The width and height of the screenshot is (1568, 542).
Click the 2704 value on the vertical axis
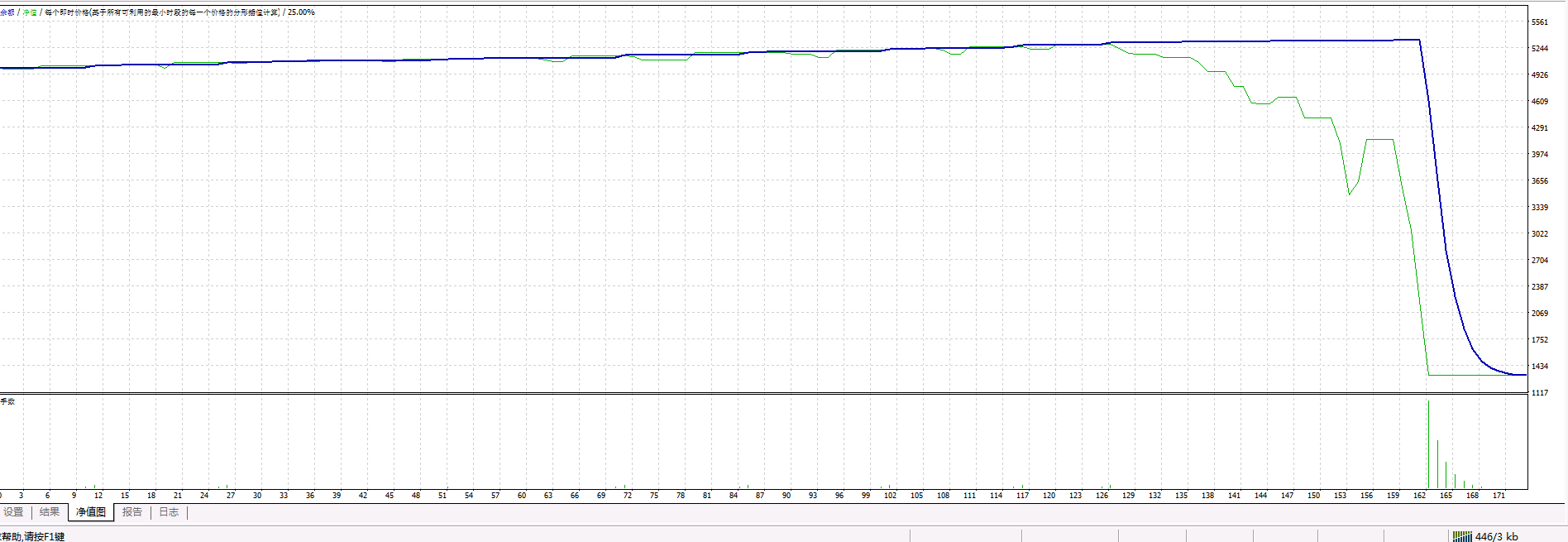[1539, 261]
